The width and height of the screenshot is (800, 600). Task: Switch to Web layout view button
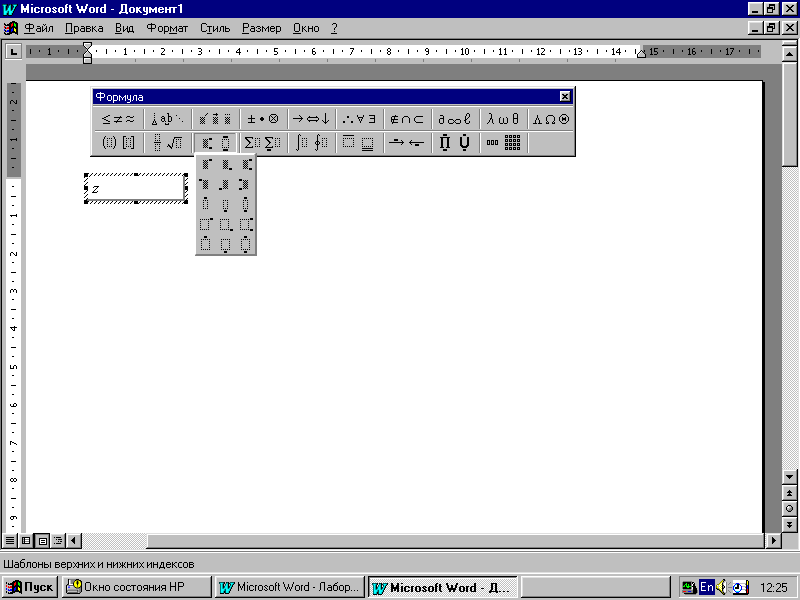tap(26, 540)
